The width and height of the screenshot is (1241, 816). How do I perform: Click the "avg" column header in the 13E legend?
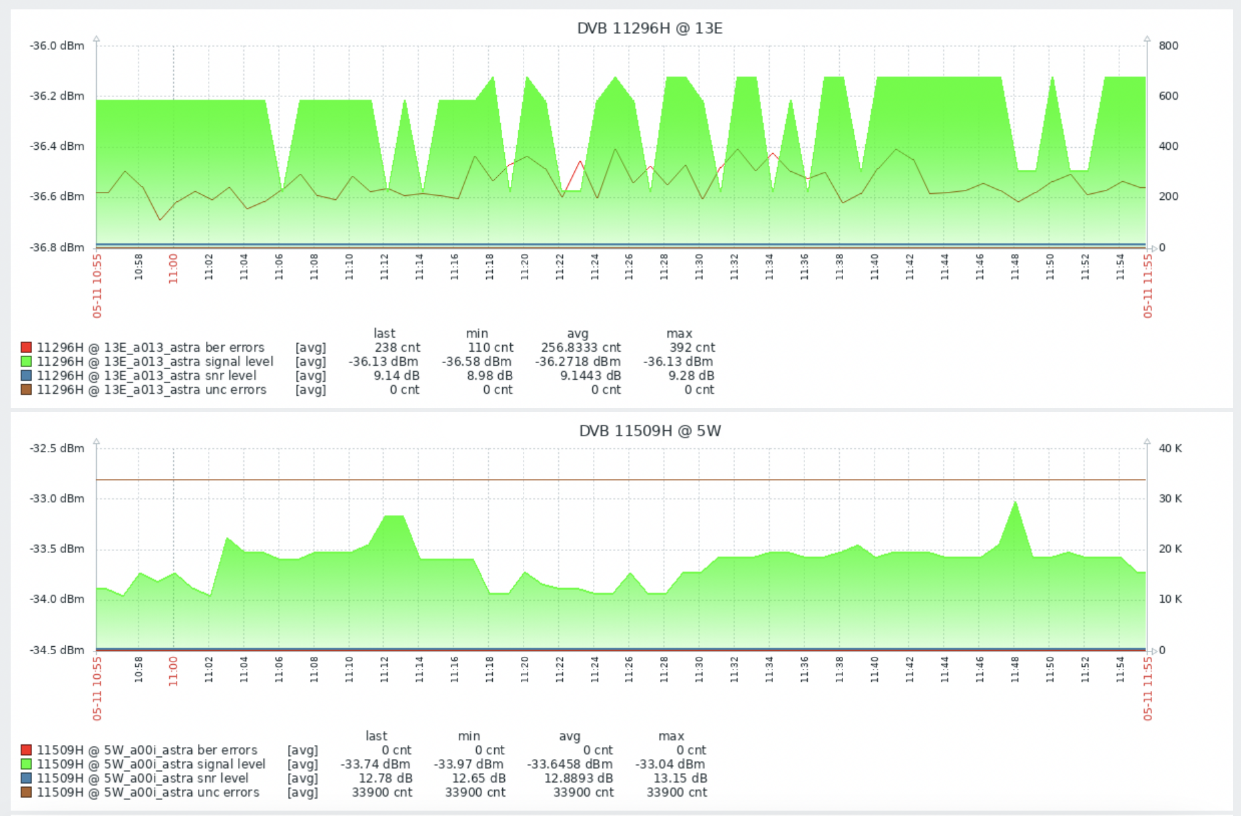[580, 333]
